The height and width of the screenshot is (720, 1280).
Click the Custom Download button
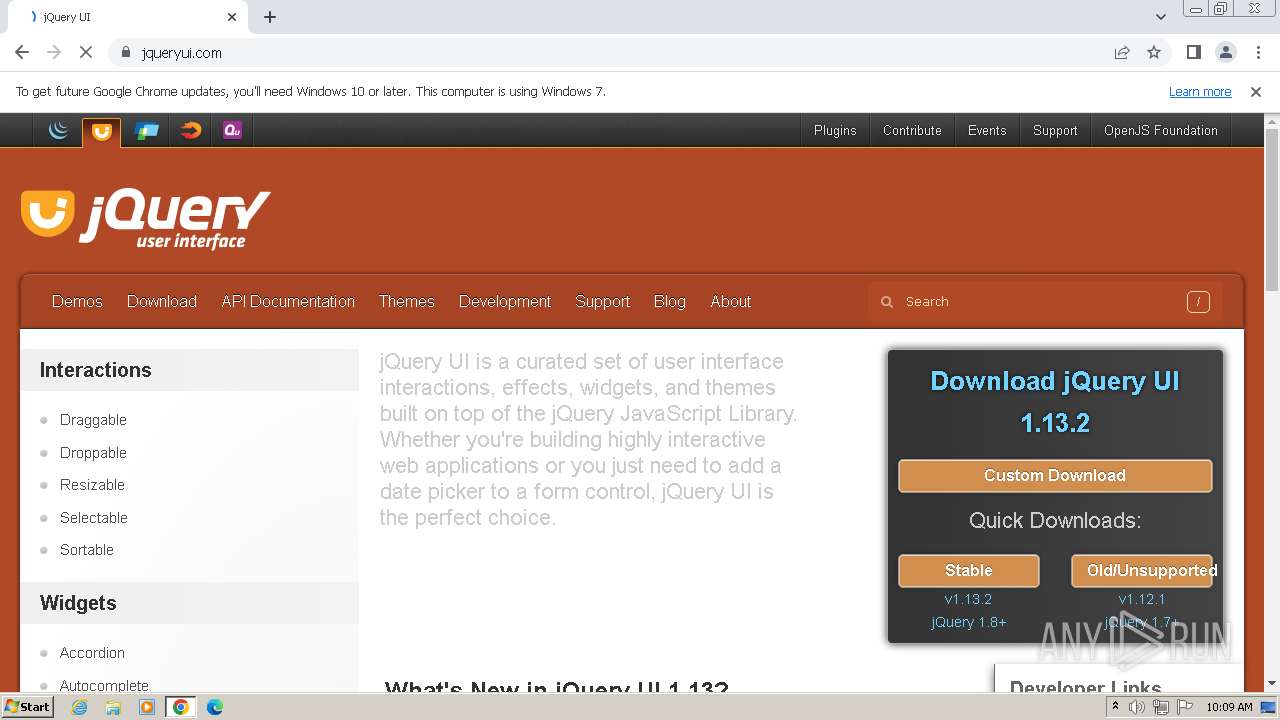[x=1055, y=475]
